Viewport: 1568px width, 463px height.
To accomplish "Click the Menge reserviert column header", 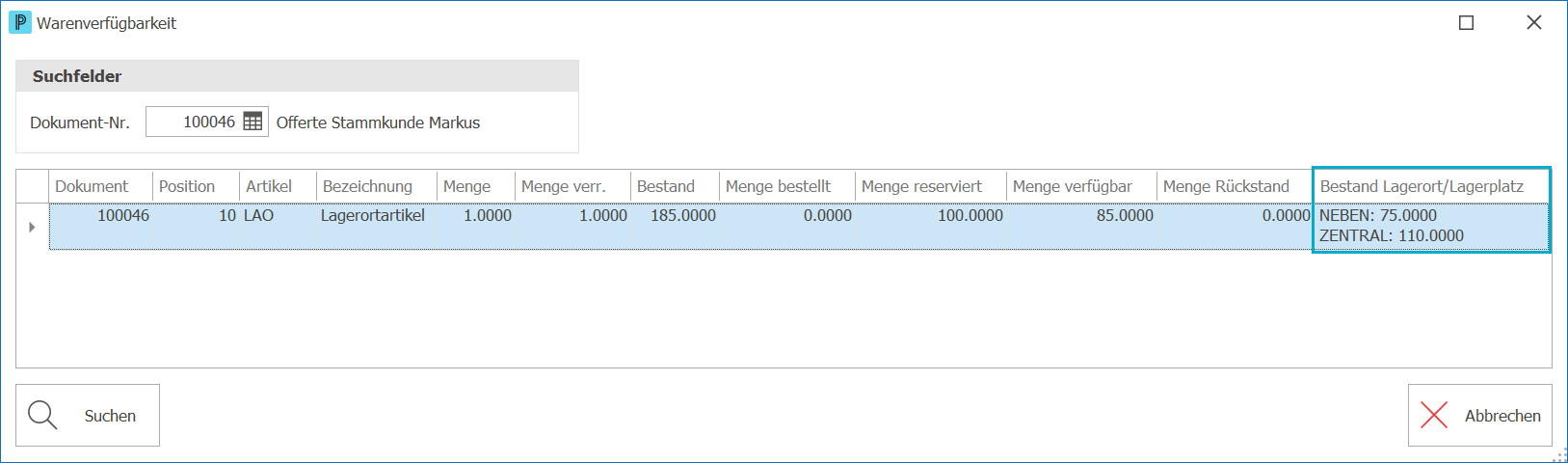I will pos(931,186).
